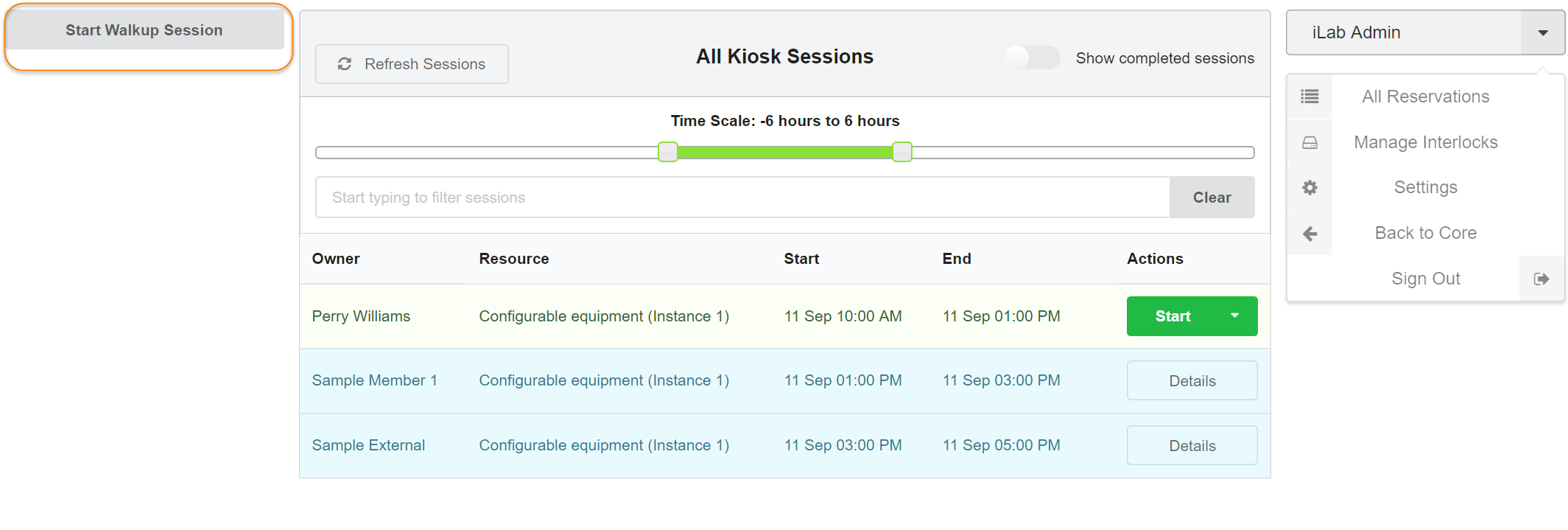This screenshot has width=1568, height=530.
Task: Clear the session filter text
Action: [1212, 198]
